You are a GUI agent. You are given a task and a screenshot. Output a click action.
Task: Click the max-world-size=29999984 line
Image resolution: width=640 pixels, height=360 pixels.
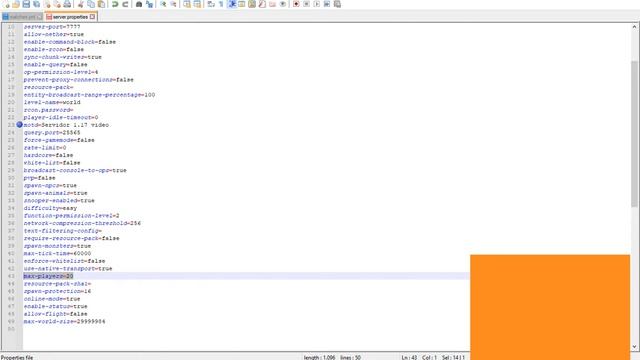pyautogui.click(x=64, y=321)
